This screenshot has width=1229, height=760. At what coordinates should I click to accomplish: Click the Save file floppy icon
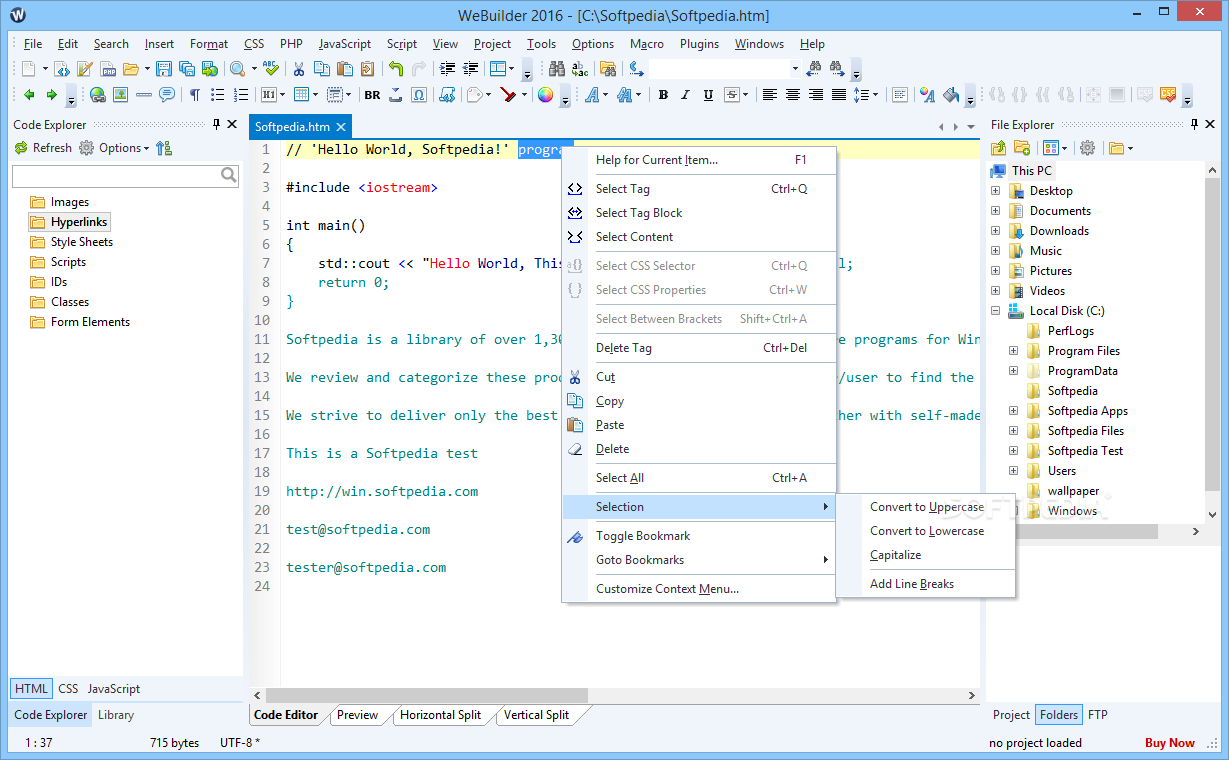click(165, 69)
